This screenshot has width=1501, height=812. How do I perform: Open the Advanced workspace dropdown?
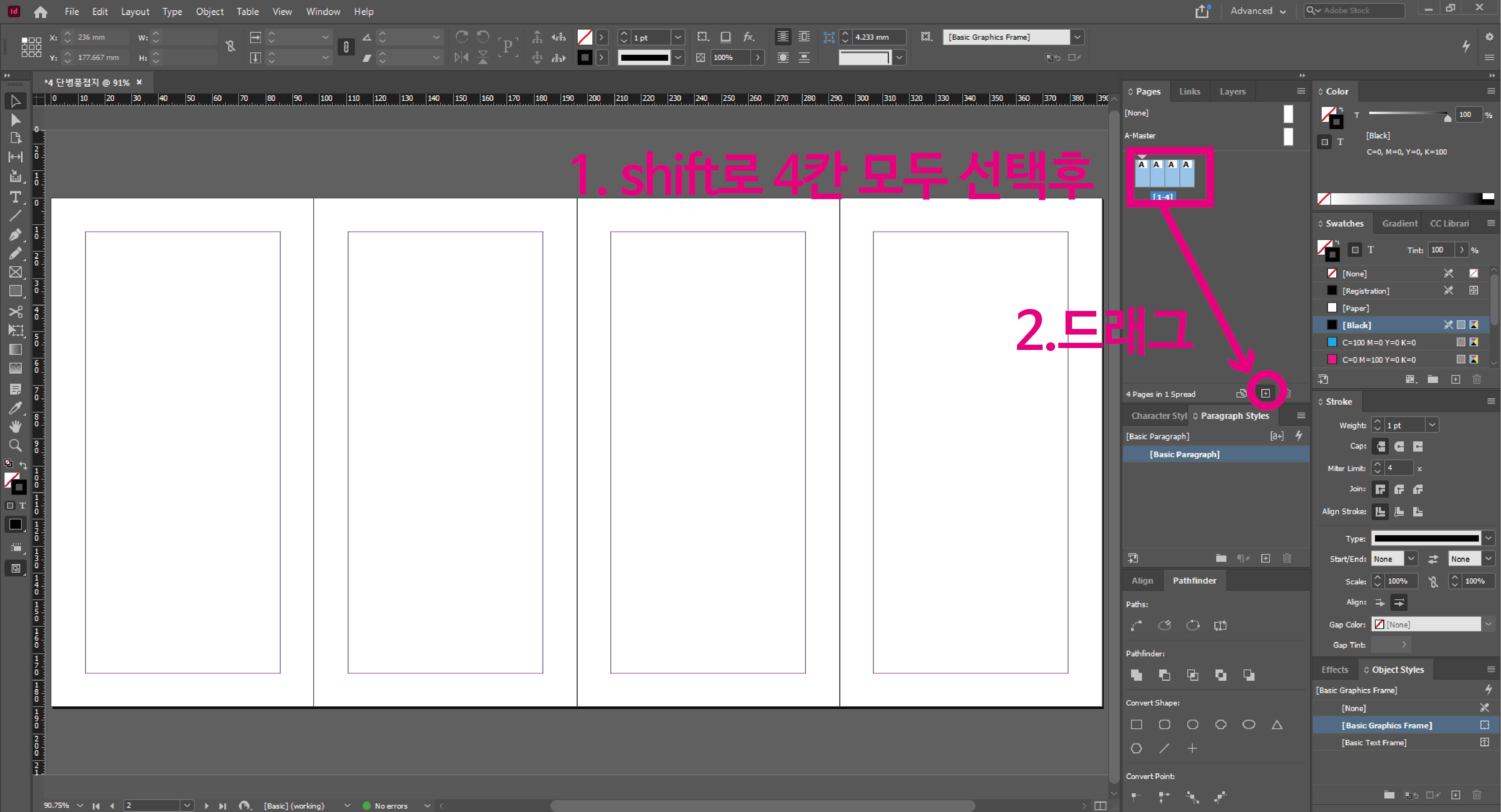click(x=1258, y=11)
